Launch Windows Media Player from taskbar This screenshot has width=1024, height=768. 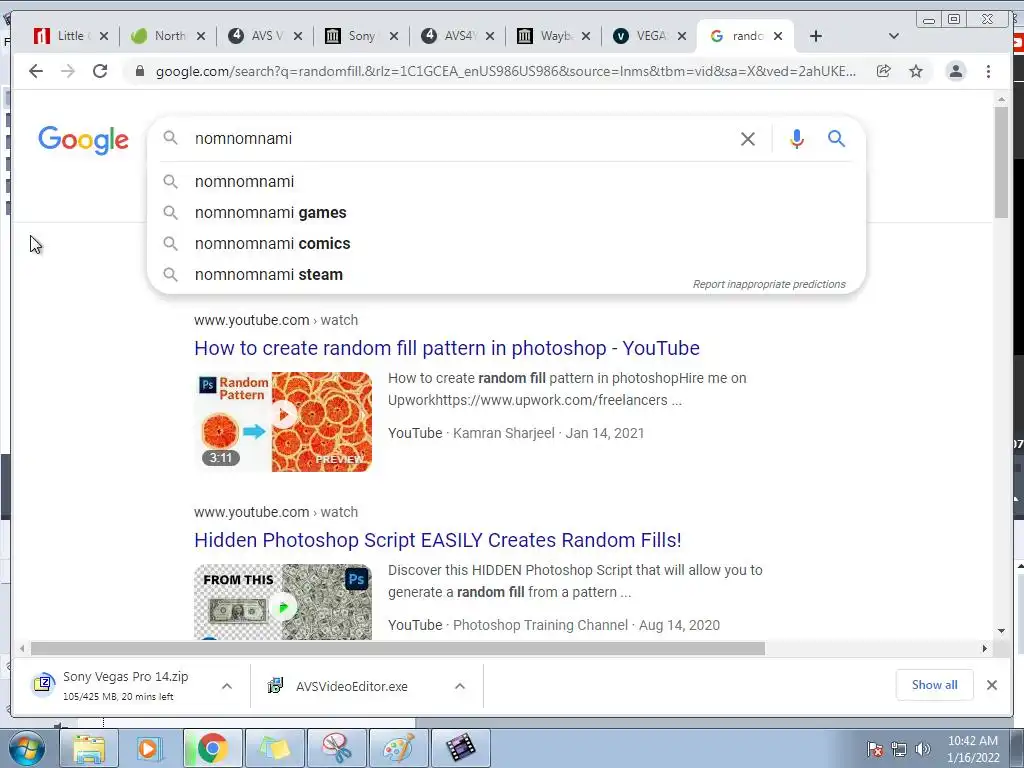pyautogui.click(x=150, y=748)
